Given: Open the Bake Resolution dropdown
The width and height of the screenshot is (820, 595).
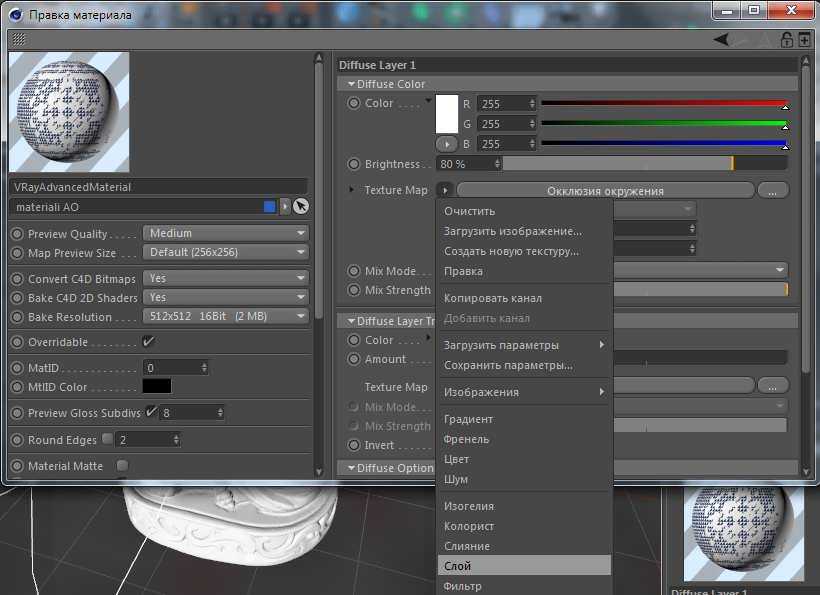Looking at the screenshot, I should pos(225,317).
